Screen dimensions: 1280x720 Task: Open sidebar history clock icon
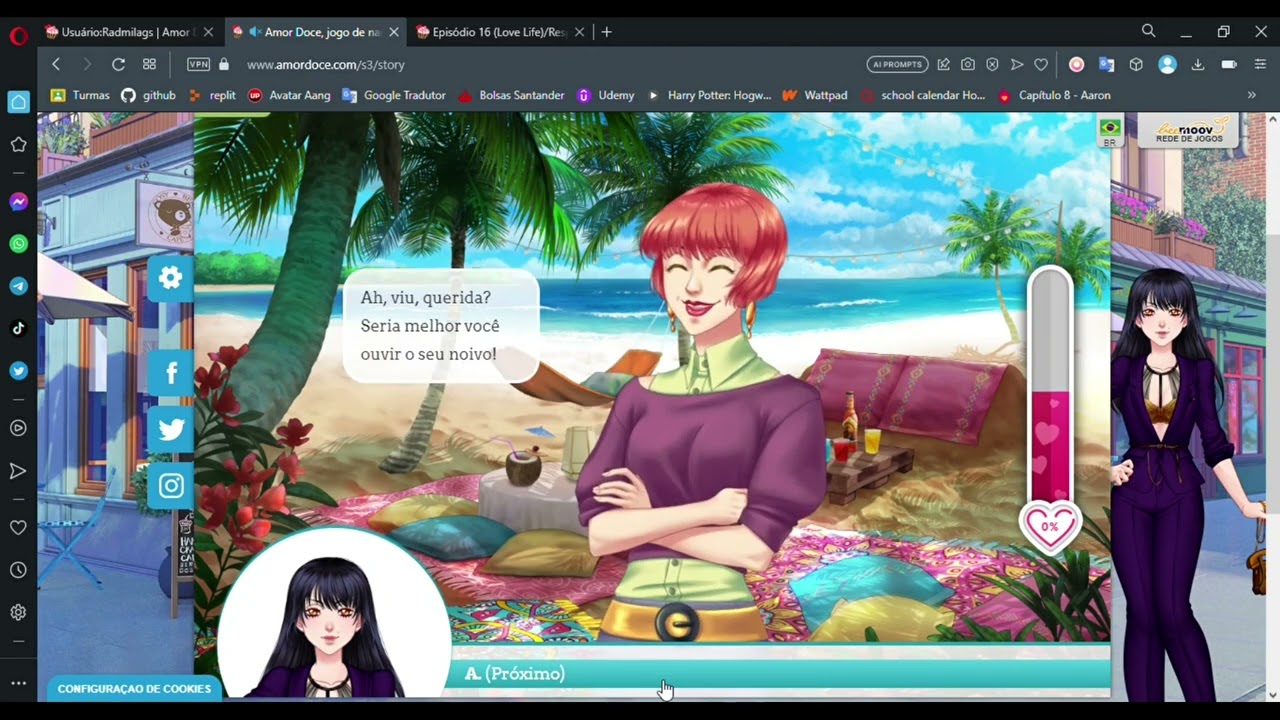pos(18,570)
